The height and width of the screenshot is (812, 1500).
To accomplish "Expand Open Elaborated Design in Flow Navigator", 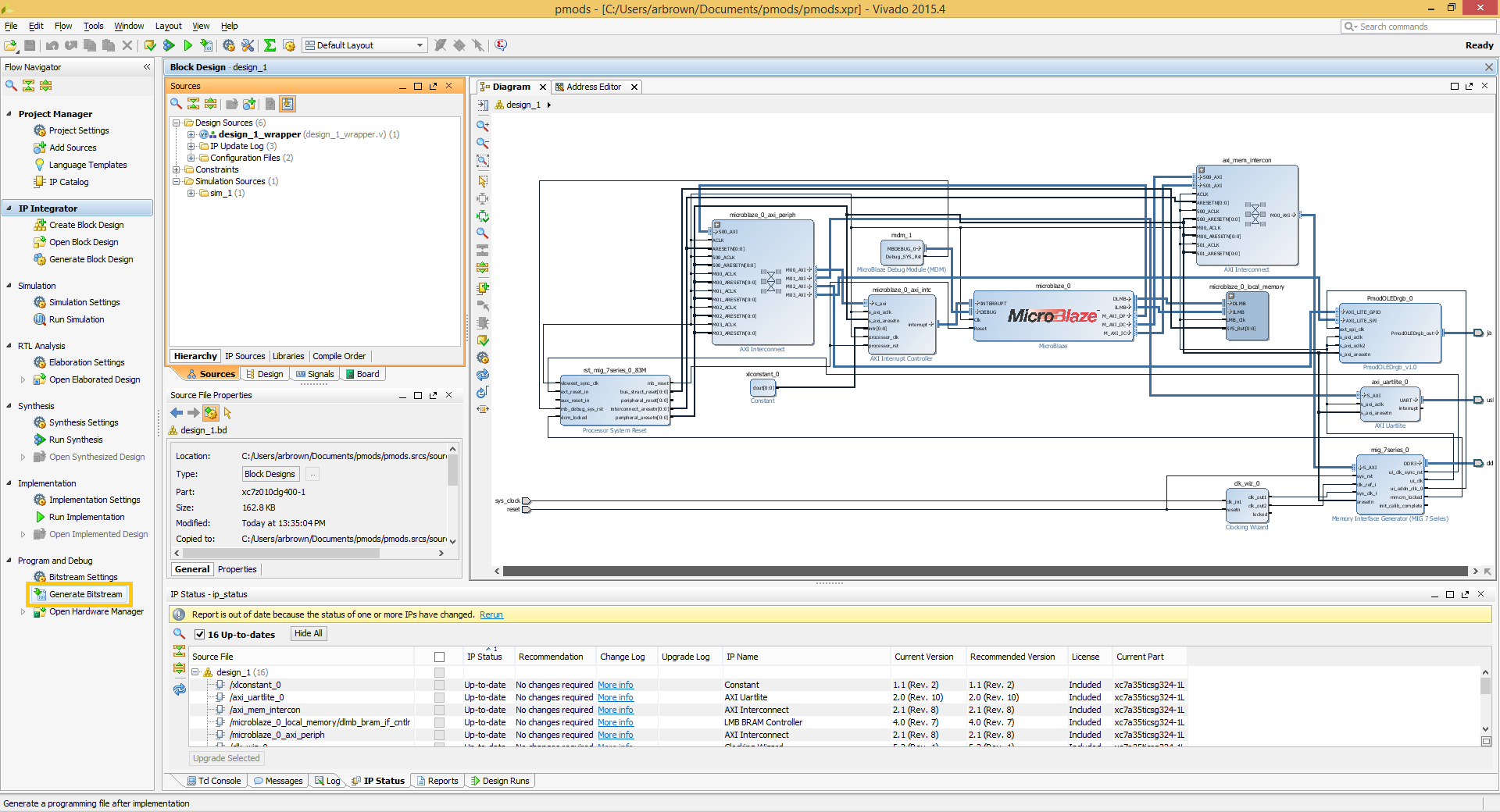I will [23, 380].
